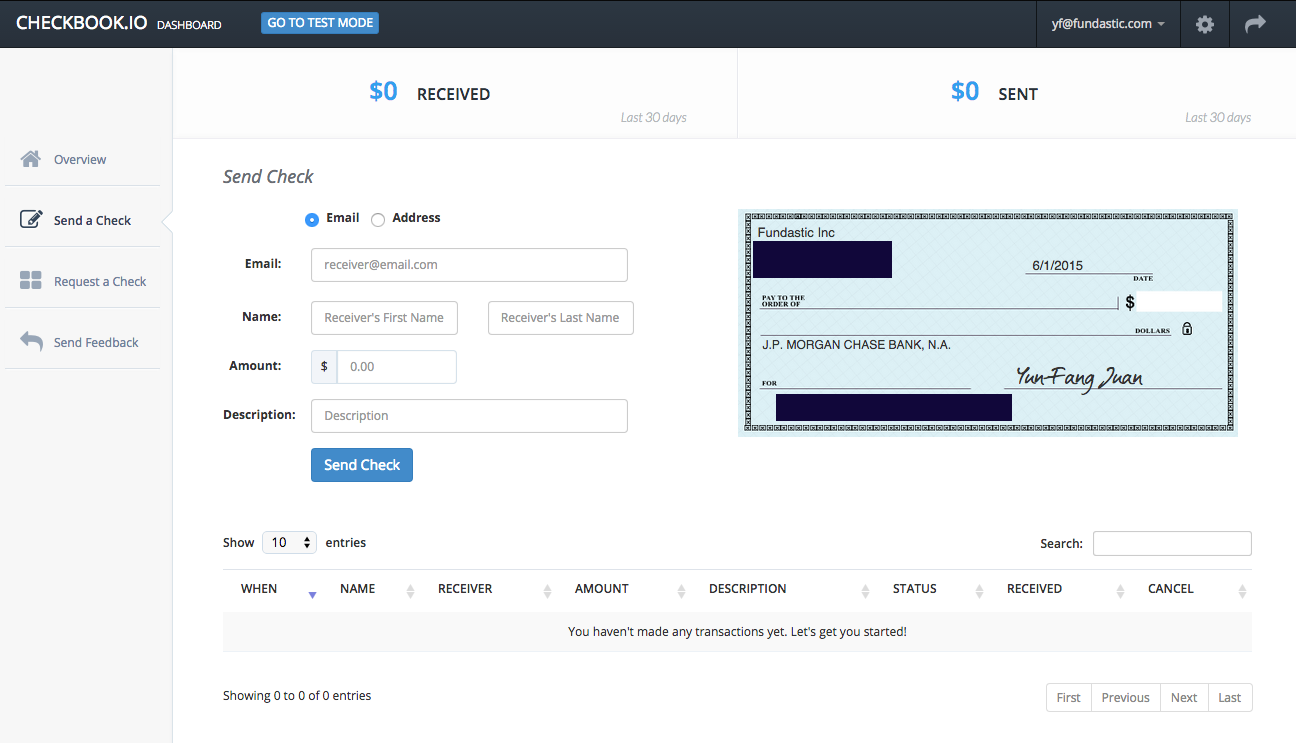Open the Send a Check menu item

pos(82,220)
